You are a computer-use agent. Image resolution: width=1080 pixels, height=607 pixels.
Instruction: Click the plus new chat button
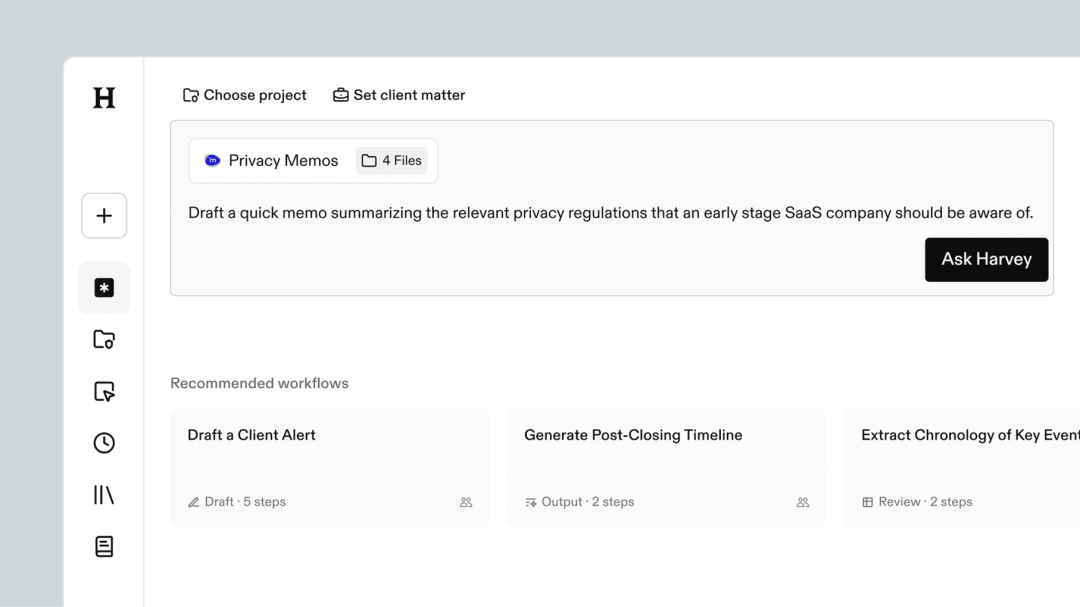click(104, 216)
